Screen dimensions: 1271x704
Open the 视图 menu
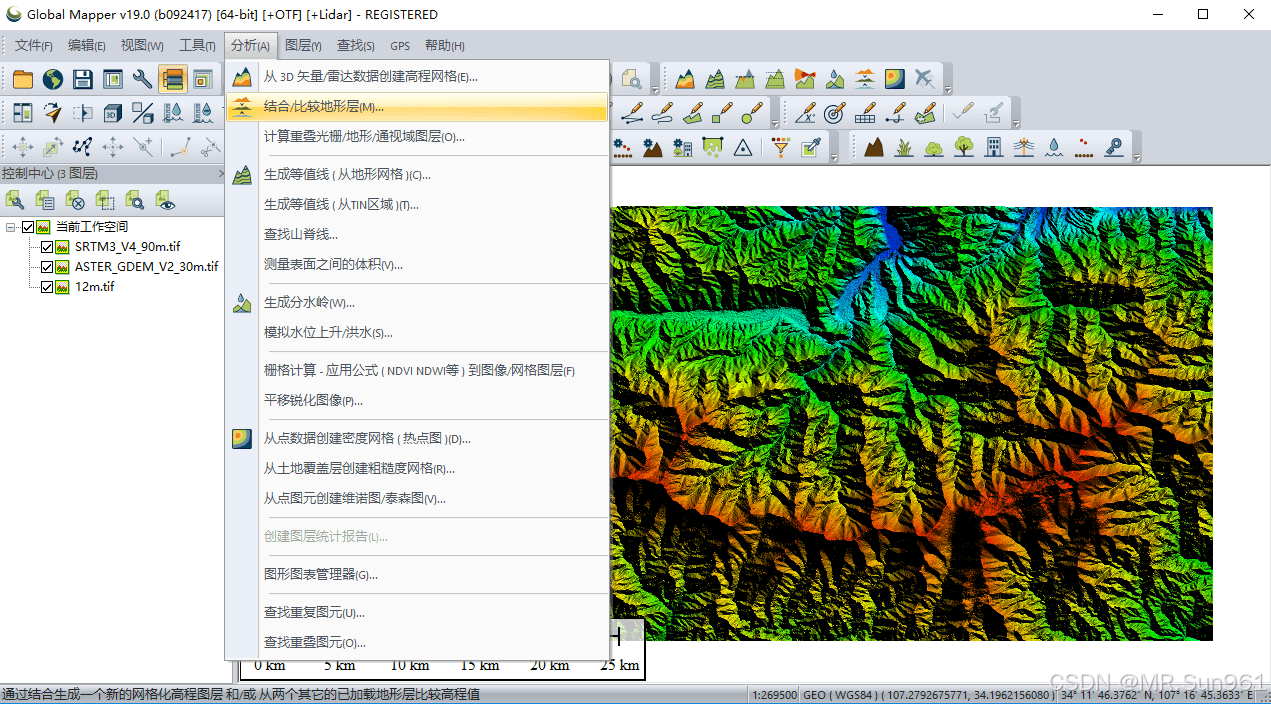142,46
